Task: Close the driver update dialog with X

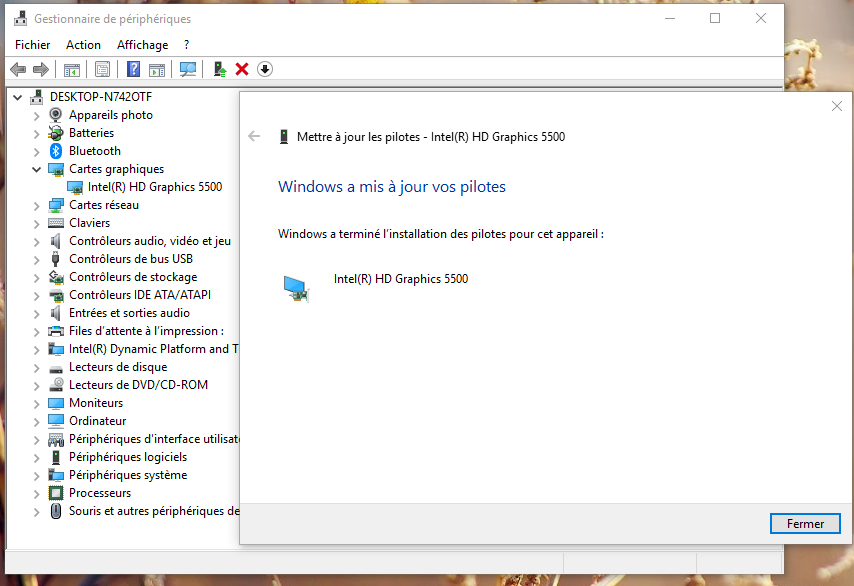Action: click(837, 106)
